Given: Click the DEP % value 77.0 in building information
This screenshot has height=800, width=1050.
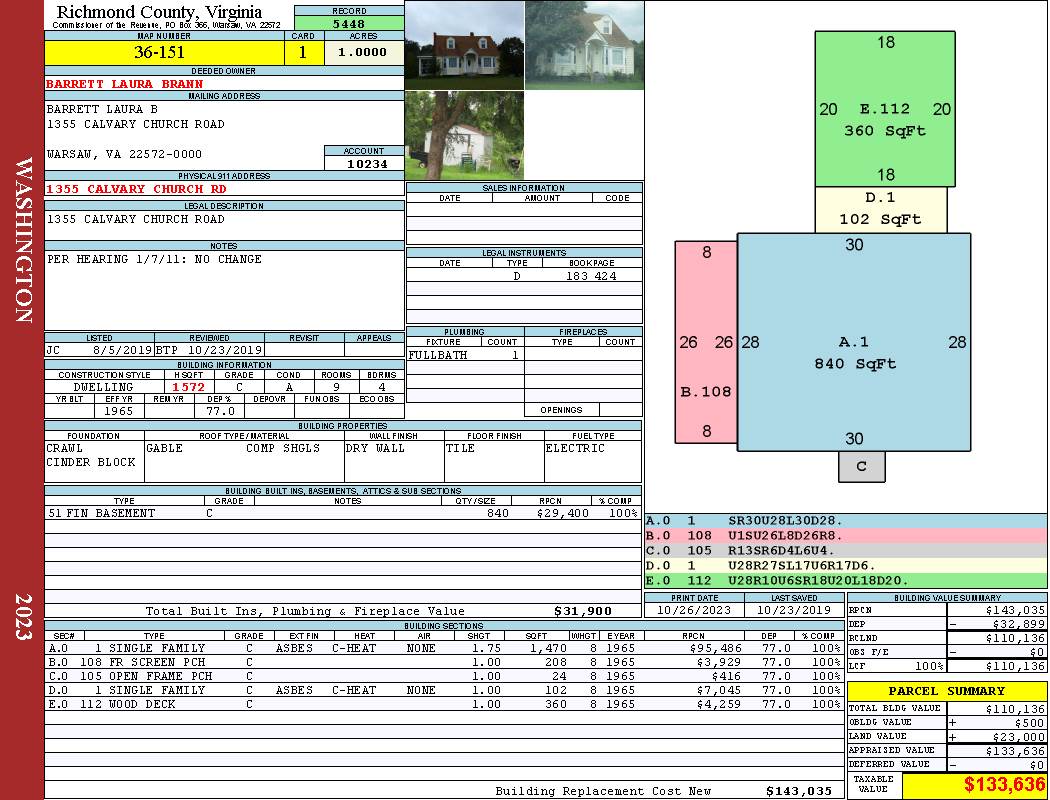Looking at the screenshot, I should [220, 411].
